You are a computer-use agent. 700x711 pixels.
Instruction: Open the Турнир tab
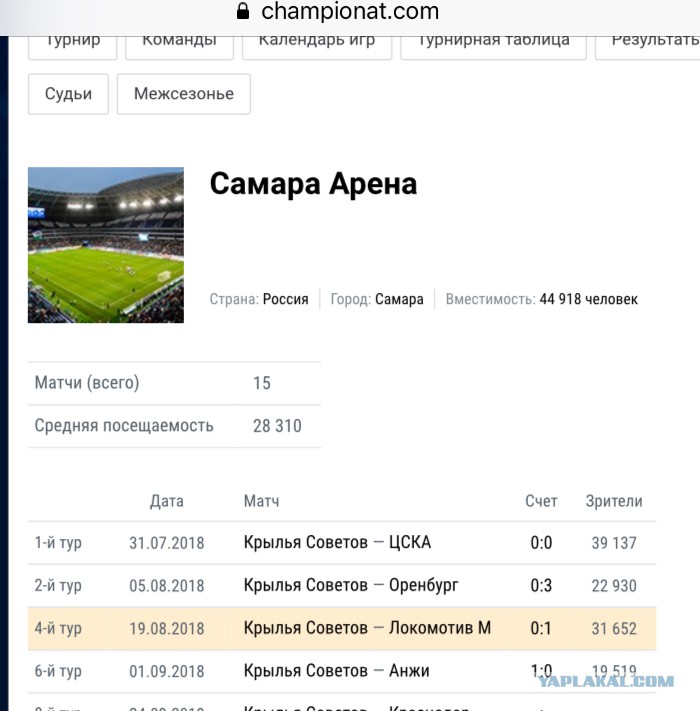(73, 47)
